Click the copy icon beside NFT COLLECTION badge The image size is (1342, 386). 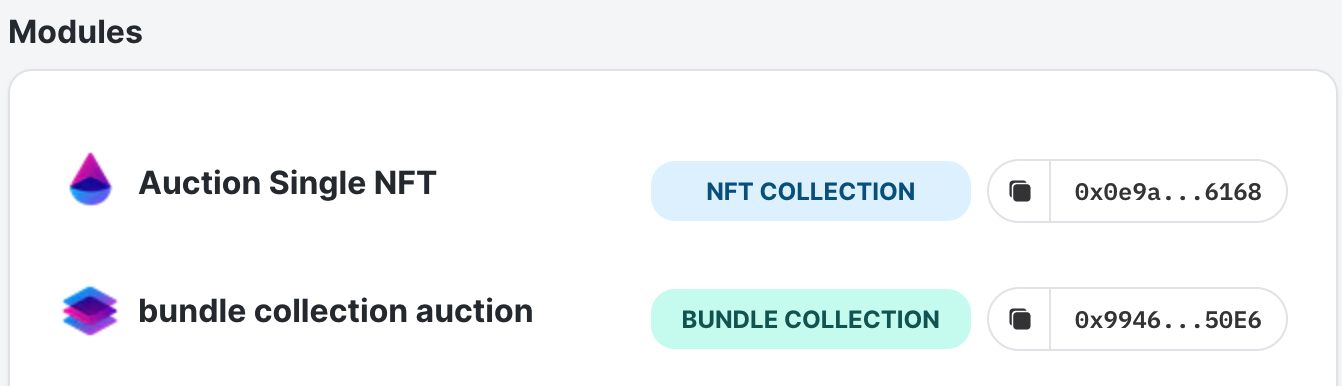(1019, 190)
